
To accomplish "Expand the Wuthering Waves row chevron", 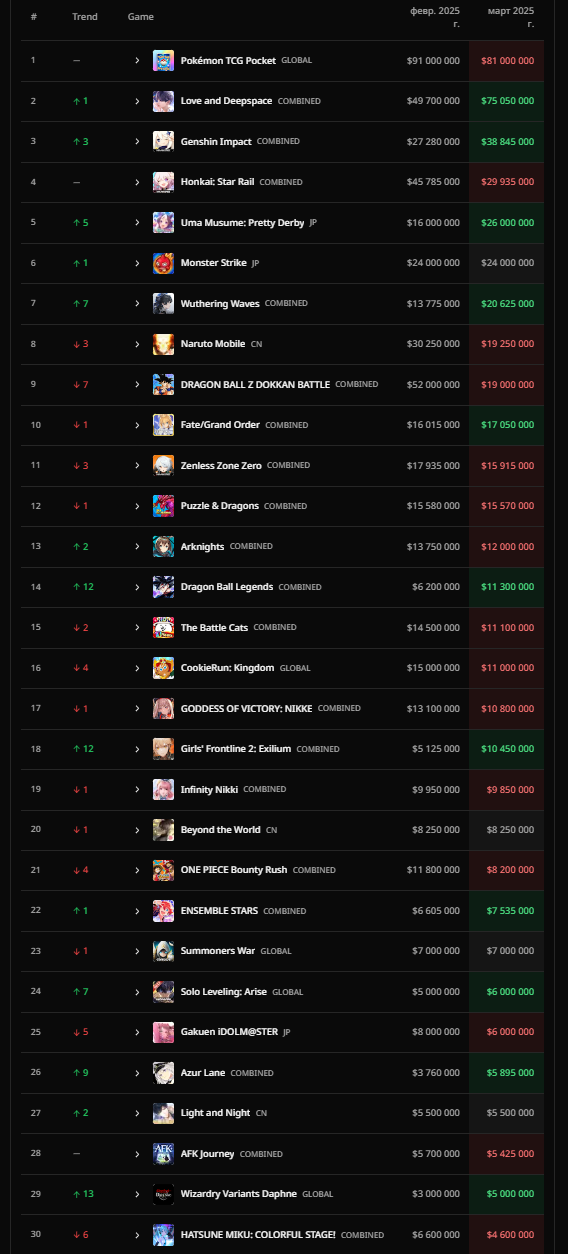I will (138, 303).
